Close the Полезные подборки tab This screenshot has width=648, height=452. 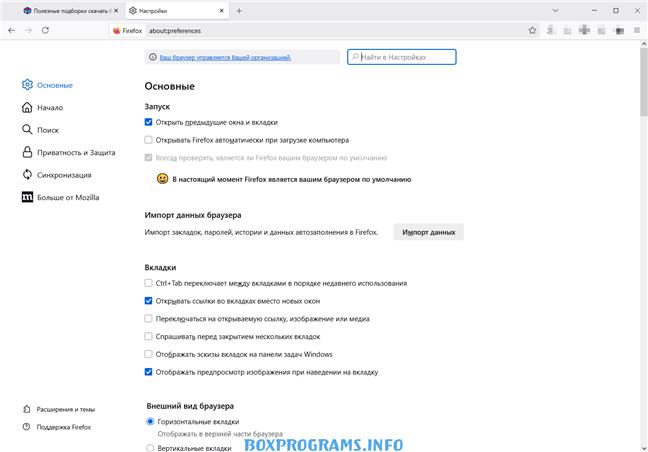tap(116, 11)
